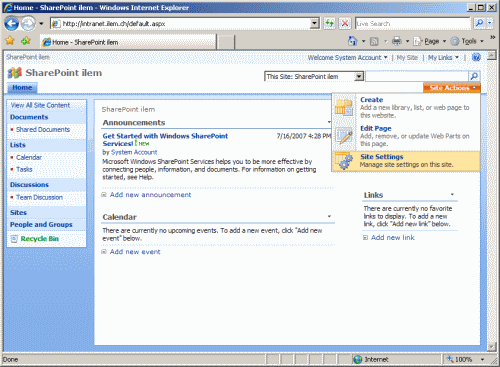
Task: Click Add new announcement
Action: pos(150,195)
